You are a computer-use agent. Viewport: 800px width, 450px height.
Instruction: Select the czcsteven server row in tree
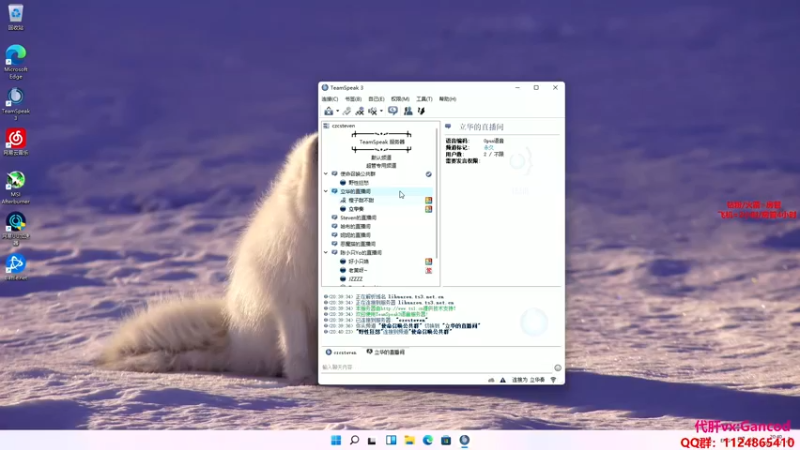(378, 126)
